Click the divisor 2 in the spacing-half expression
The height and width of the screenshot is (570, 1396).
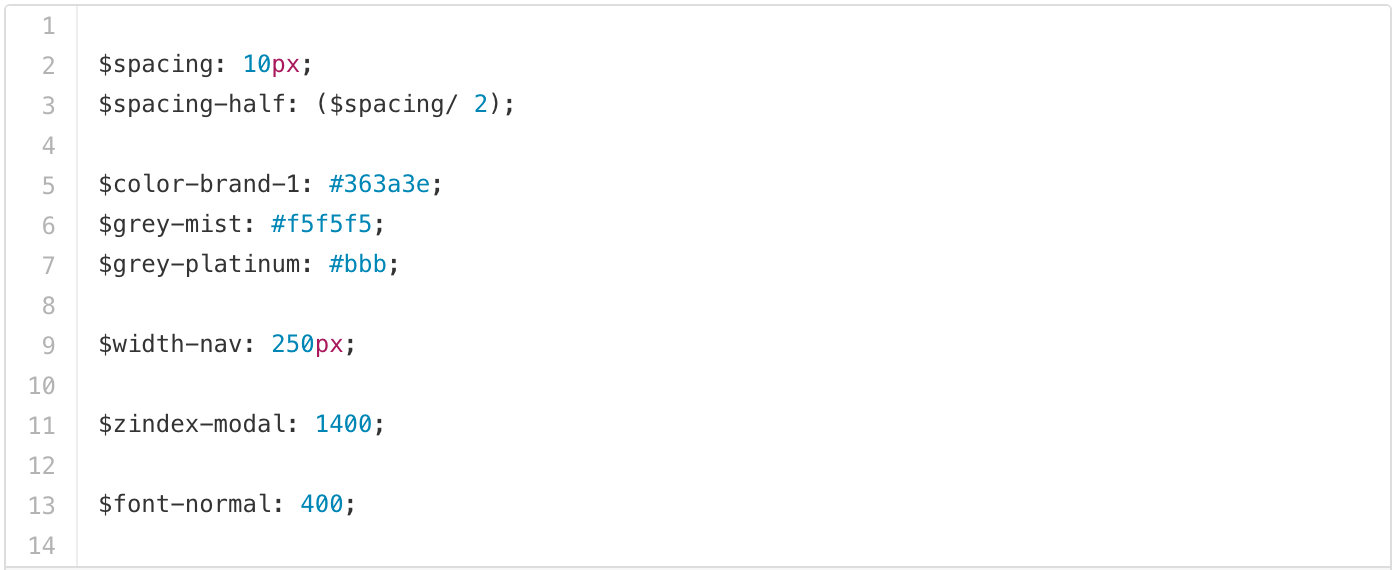(x=480, y=105)
